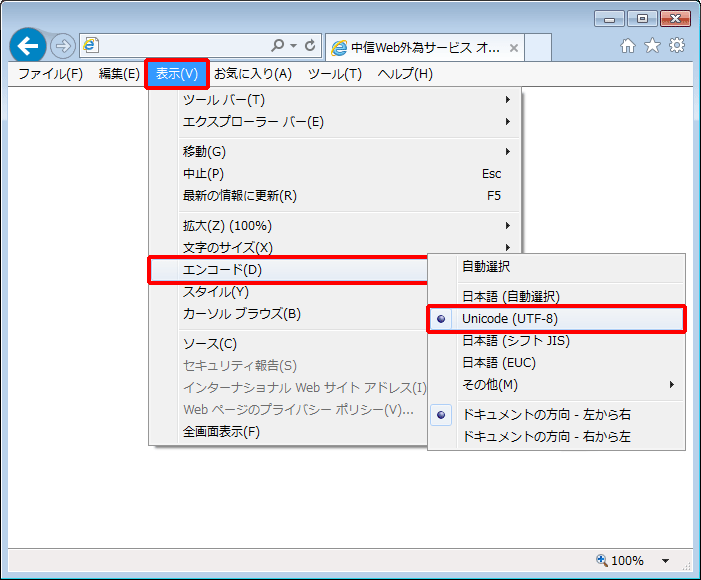Open Tools with the gear icon
Image resolution: width=701 pixels, height=580 pixels.
click(677, 45)
